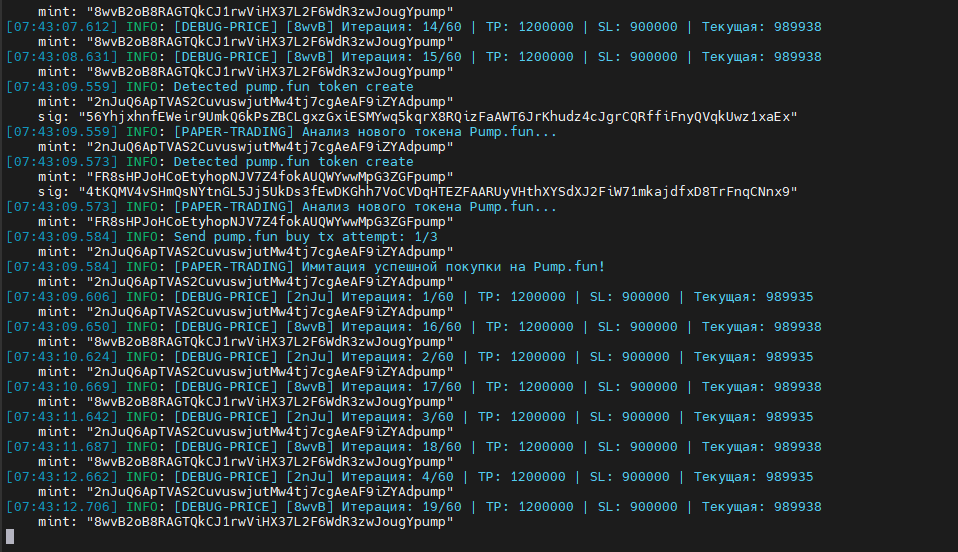Select the text 'Итерация: 19/60'
Image resolution: width=958 pixels, height=552 pixels.
click(x=401, y=506)
